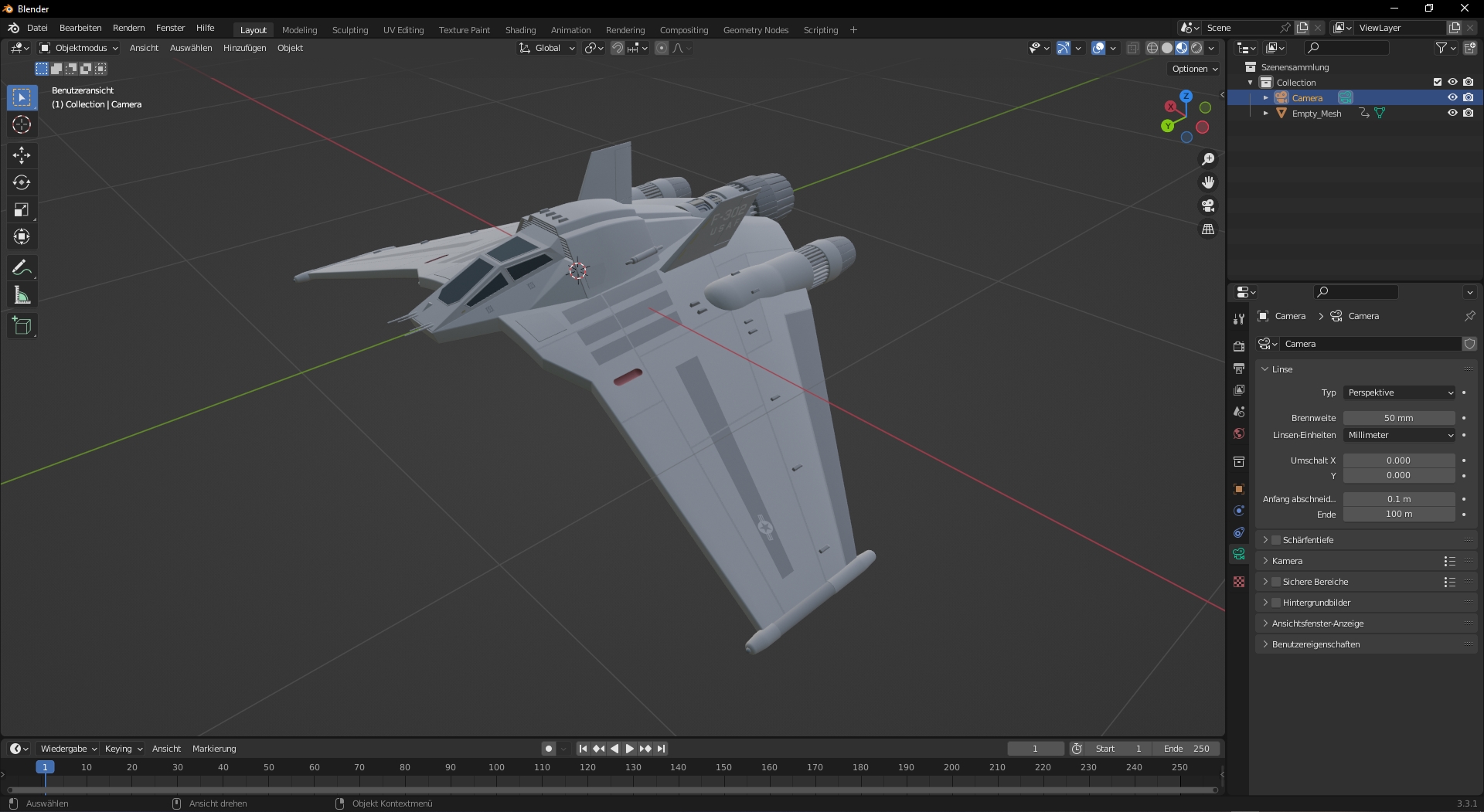
Task: Enable the Schärfentiefe checkbox
Action: tap(1276, 540)
